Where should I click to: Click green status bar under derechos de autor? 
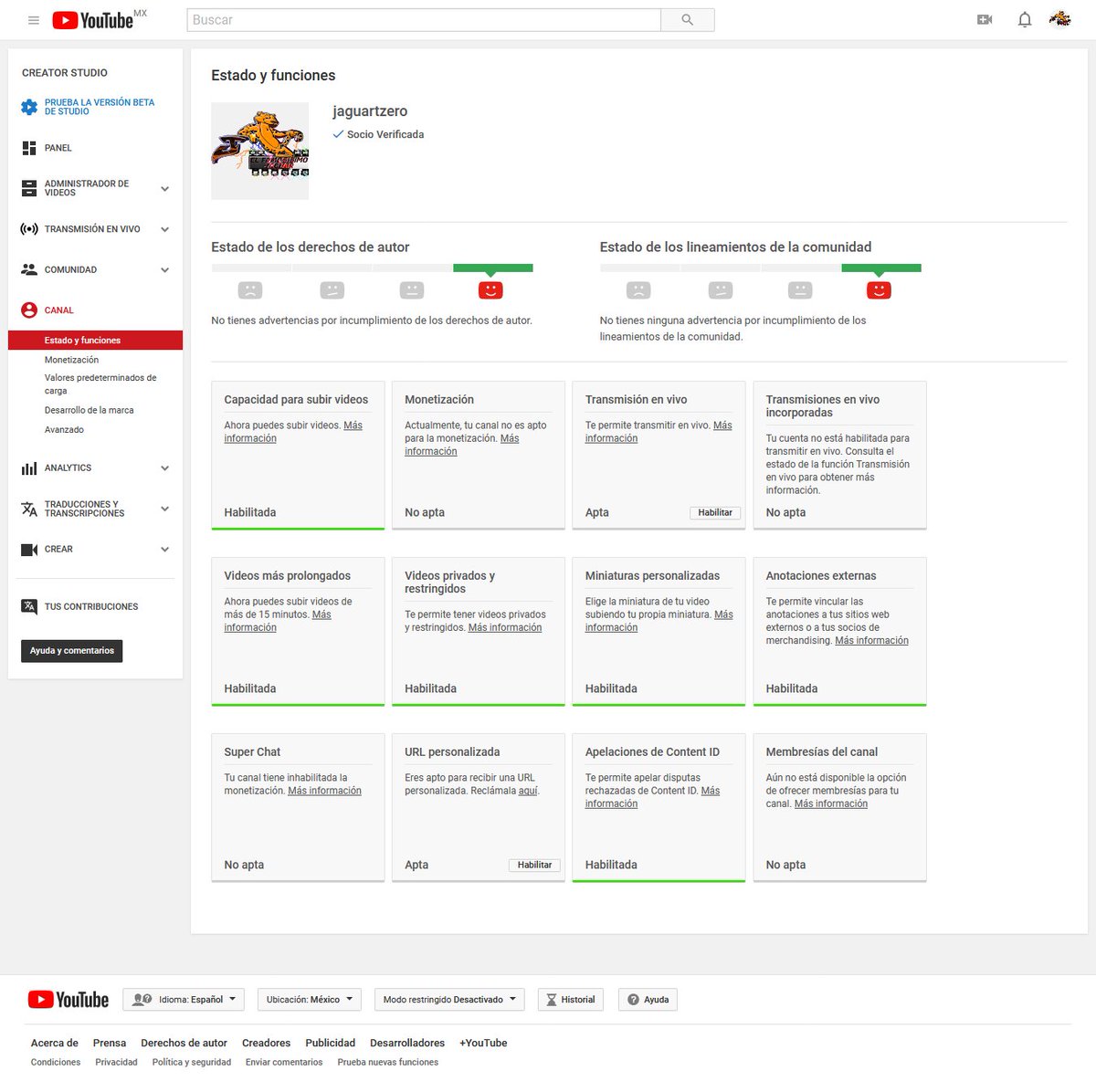tap(493, 268)
